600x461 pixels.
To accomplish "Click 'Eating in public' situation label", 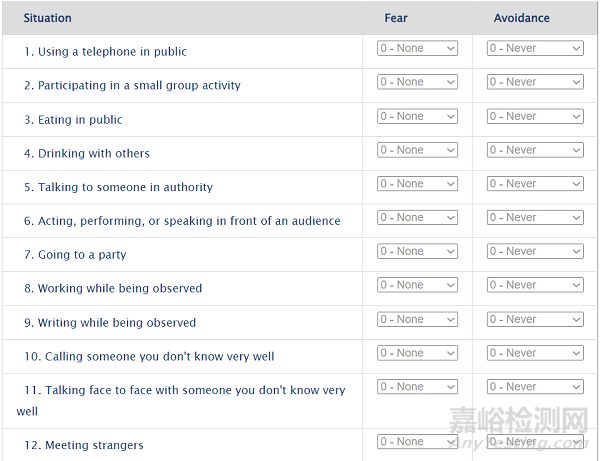I will coord(80,120).
